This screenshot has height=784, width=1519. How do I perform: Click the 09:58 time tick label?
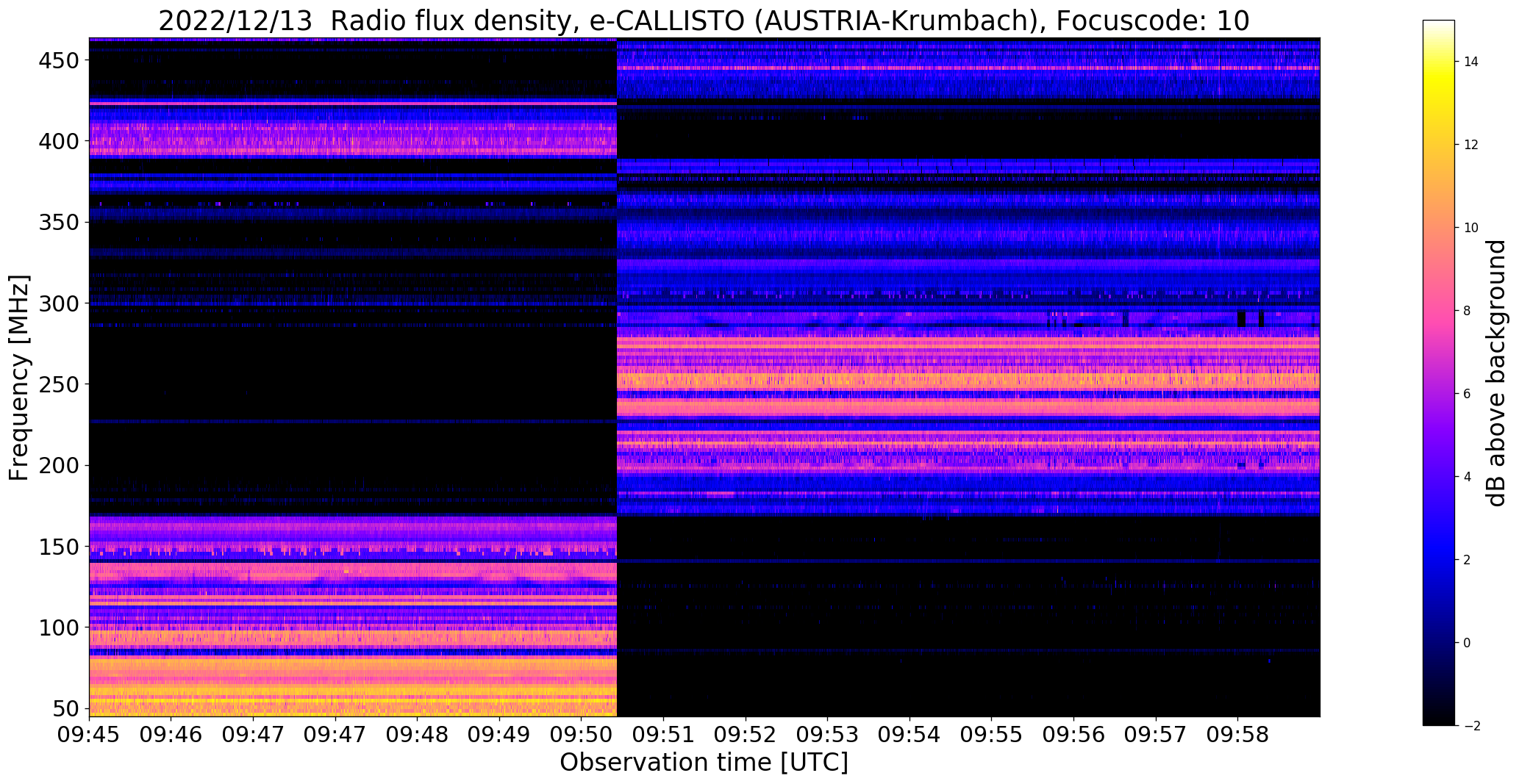1237,736
